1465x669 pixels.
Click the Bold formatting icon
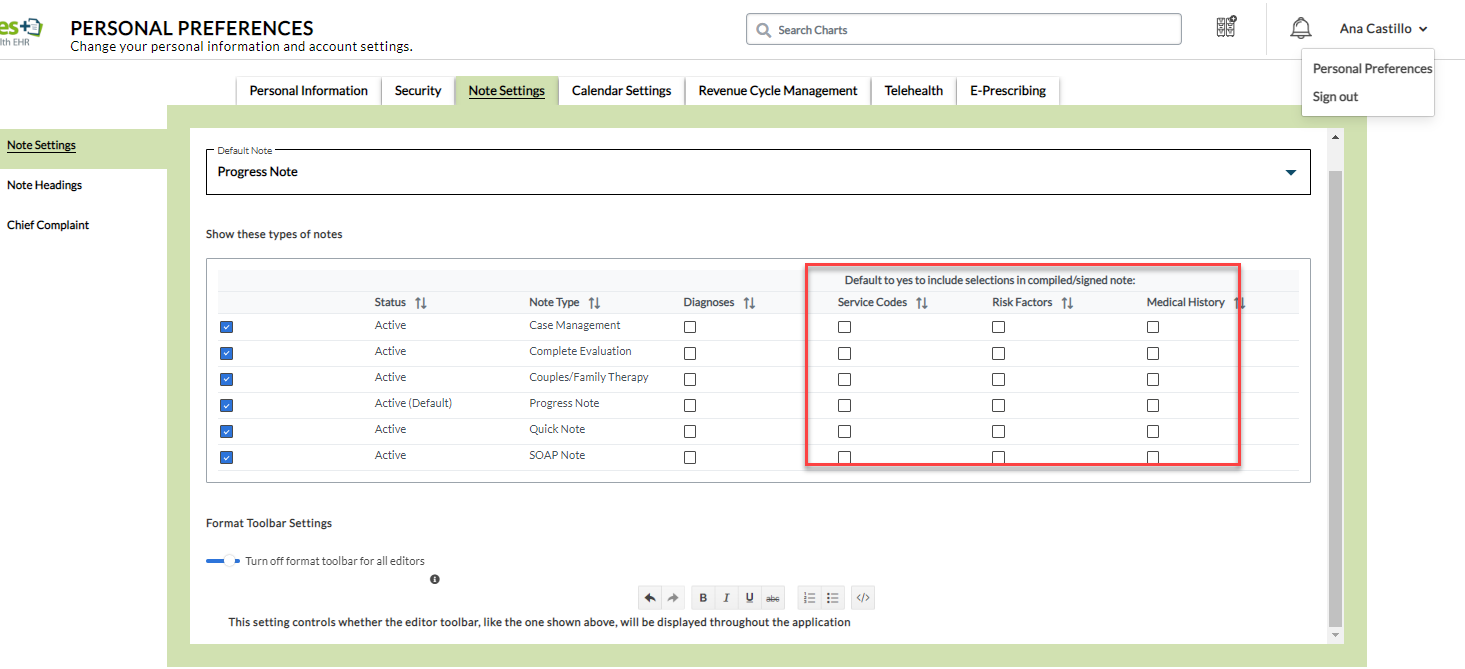(703, 598)
